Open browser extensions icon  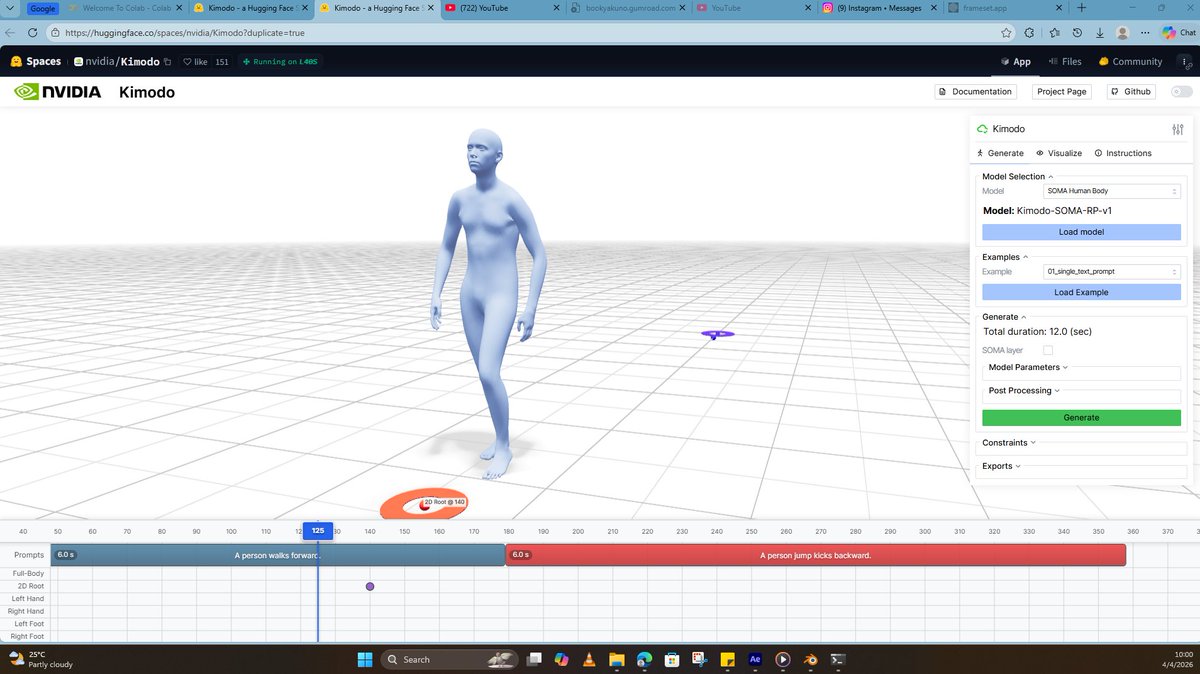coord(1029,32)
